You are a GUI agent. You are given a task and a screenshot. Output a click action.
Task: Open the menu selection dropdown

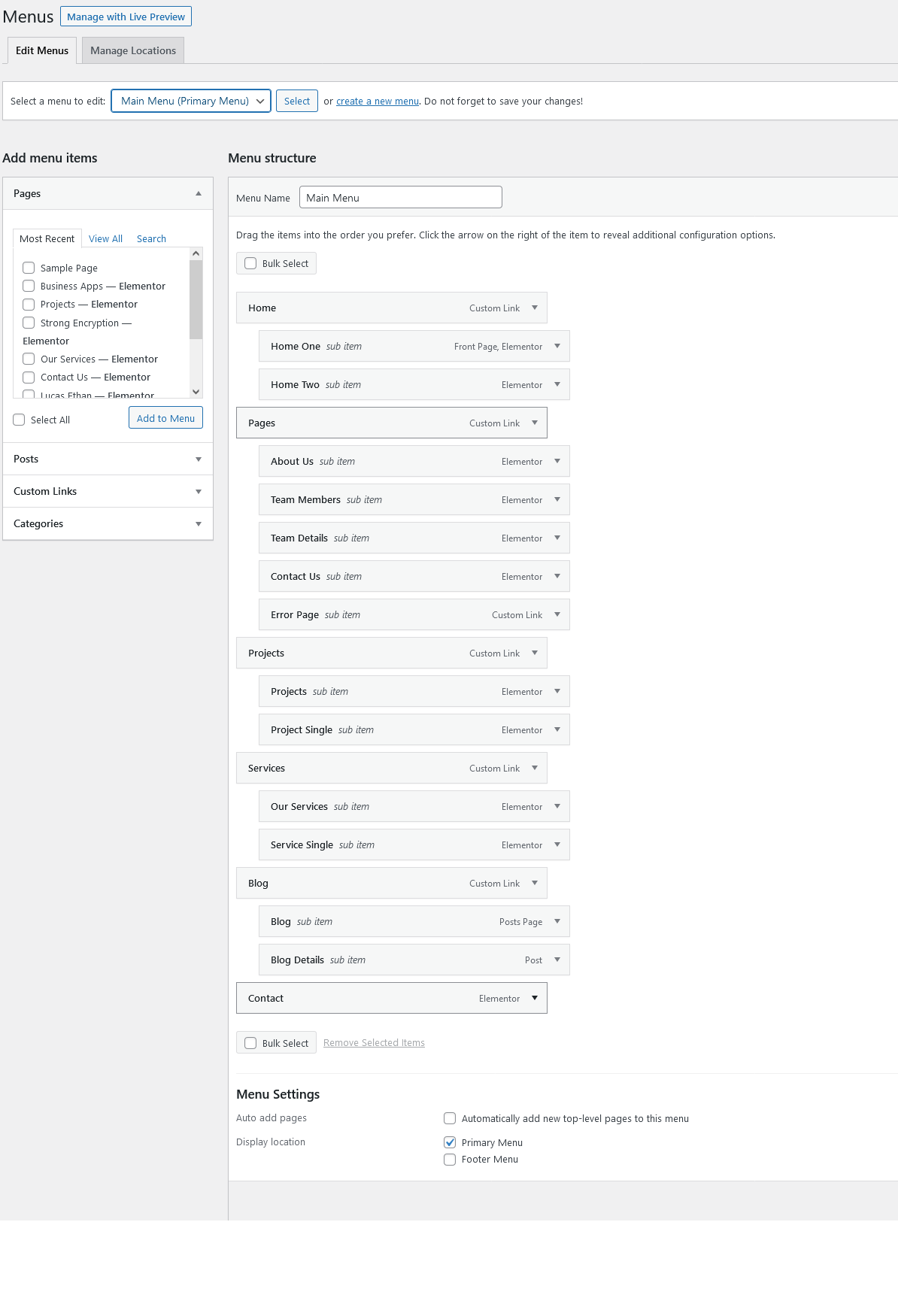click(x=191, y=101)
